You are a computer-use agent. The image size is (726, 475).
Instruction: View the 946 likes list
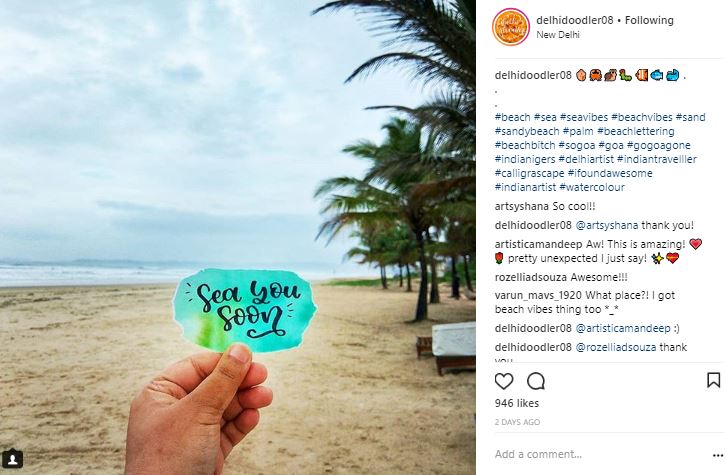(517, 403)
